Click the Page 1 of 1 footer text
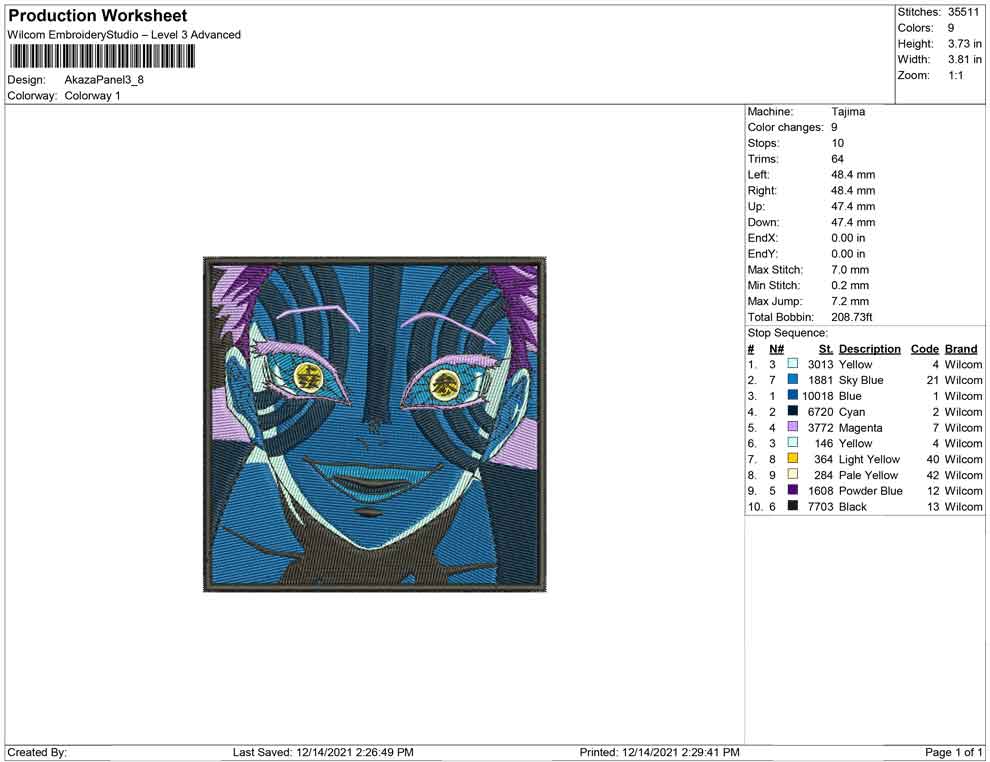The image size is (990, 762). coord(953,752)
